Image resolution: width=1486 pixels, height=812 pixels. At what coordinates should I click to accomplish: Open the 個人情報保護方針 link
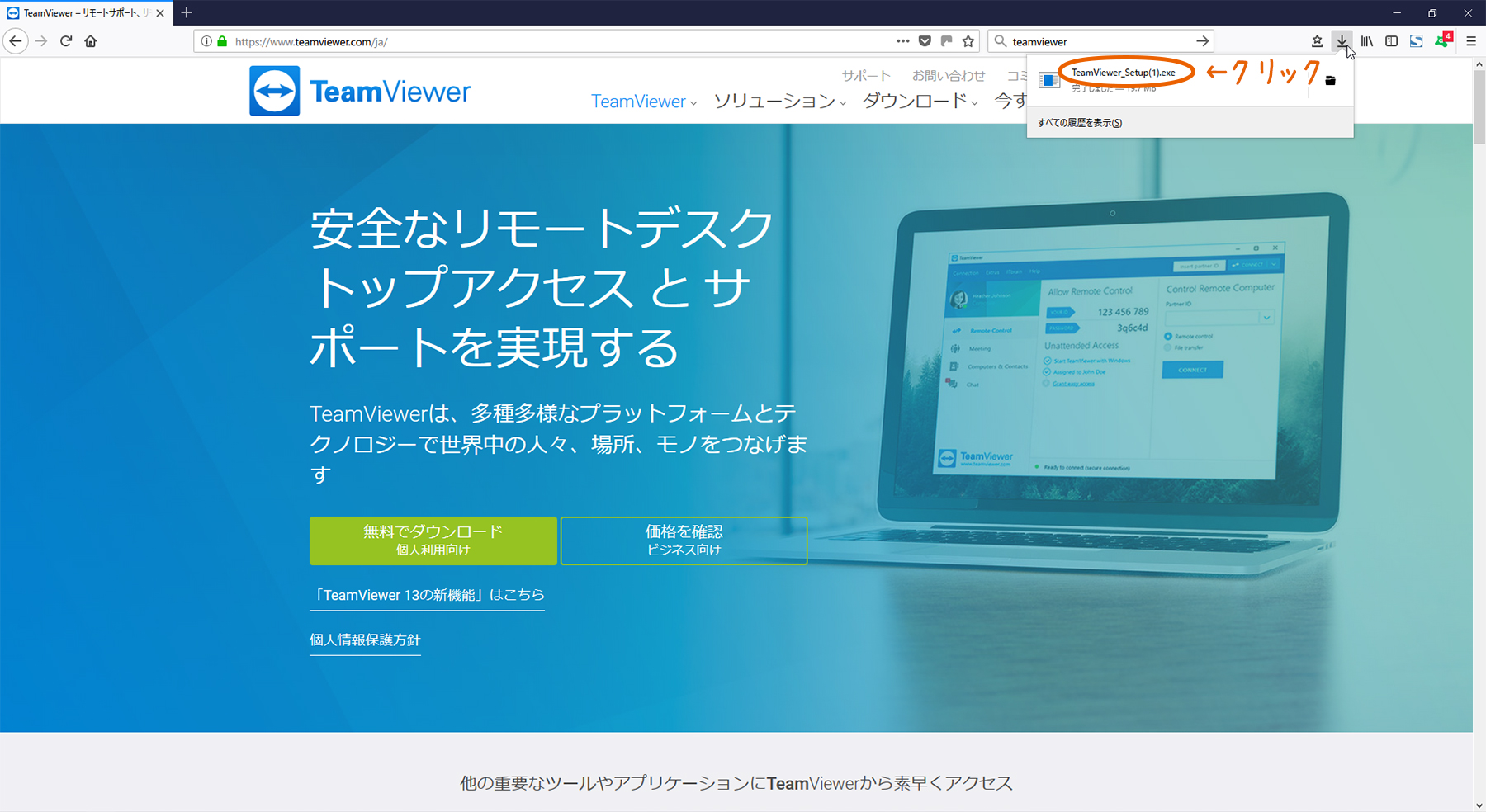365,640
